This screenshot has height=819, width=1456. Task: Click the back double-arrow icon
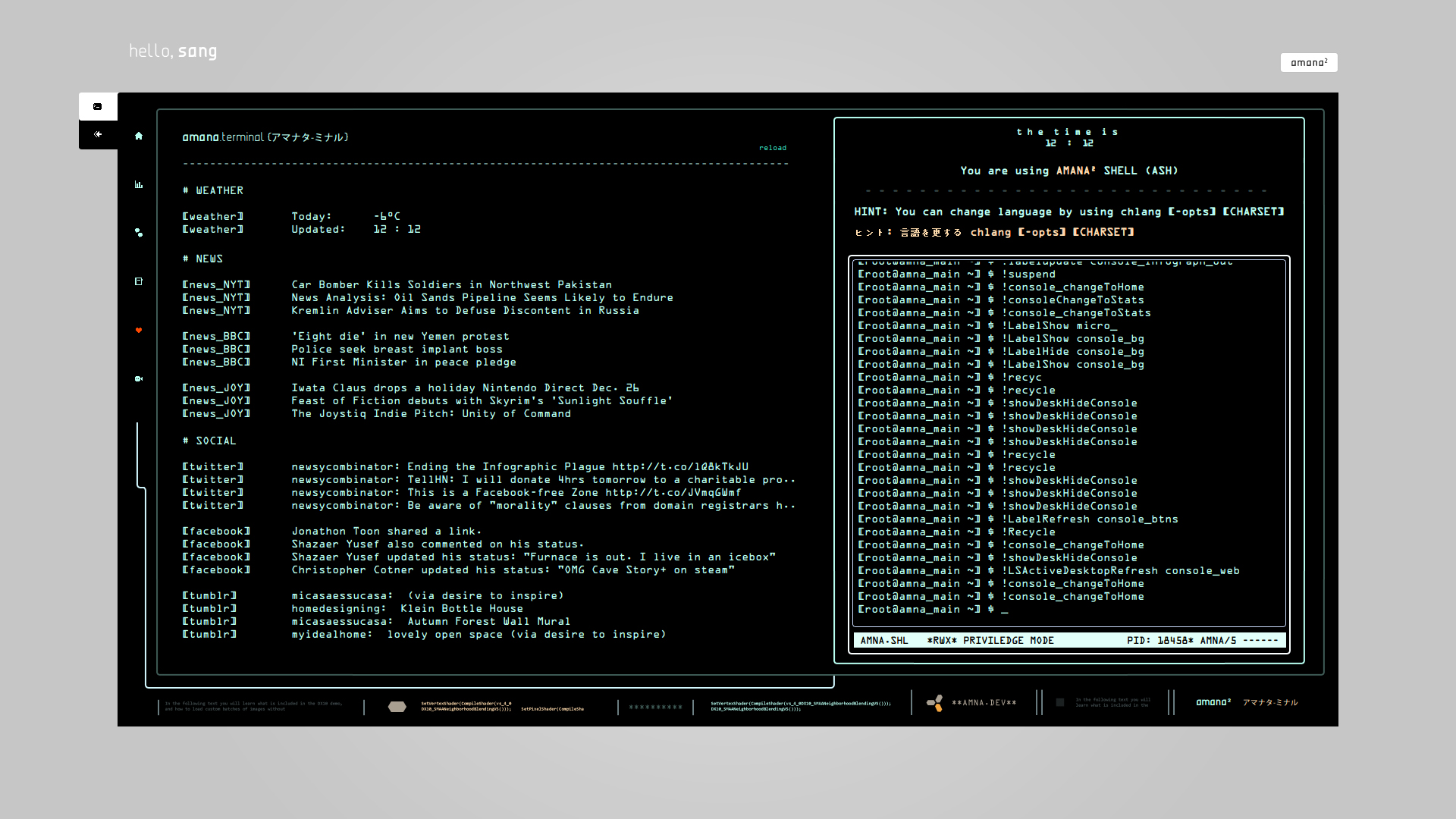coord(98,134)
